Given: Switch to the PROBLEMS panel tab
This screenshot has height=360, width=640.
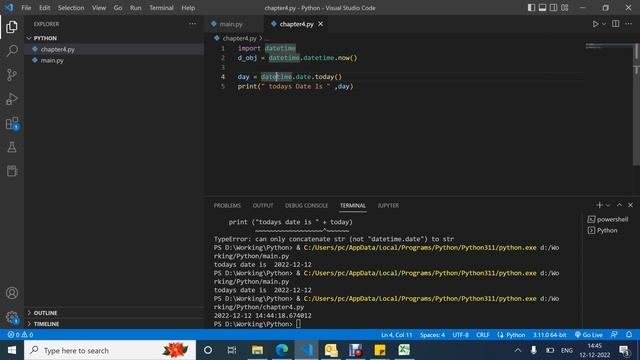Looking at the screenshot, I should [x=227, y=205].
